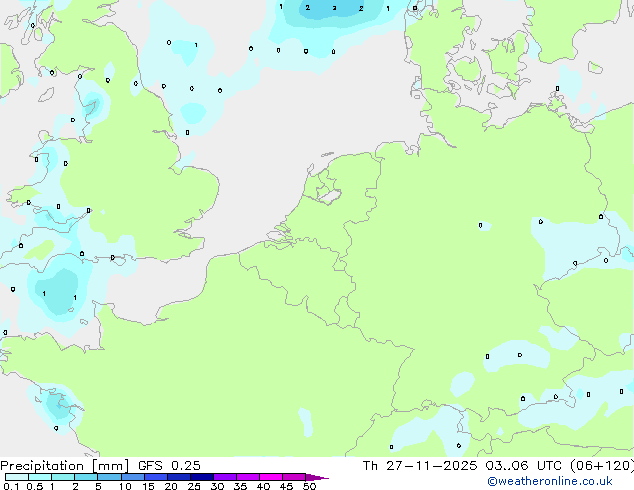Screen dimensions: 634x490
Task: Click the '45' legend scale label
Action: 286,486
